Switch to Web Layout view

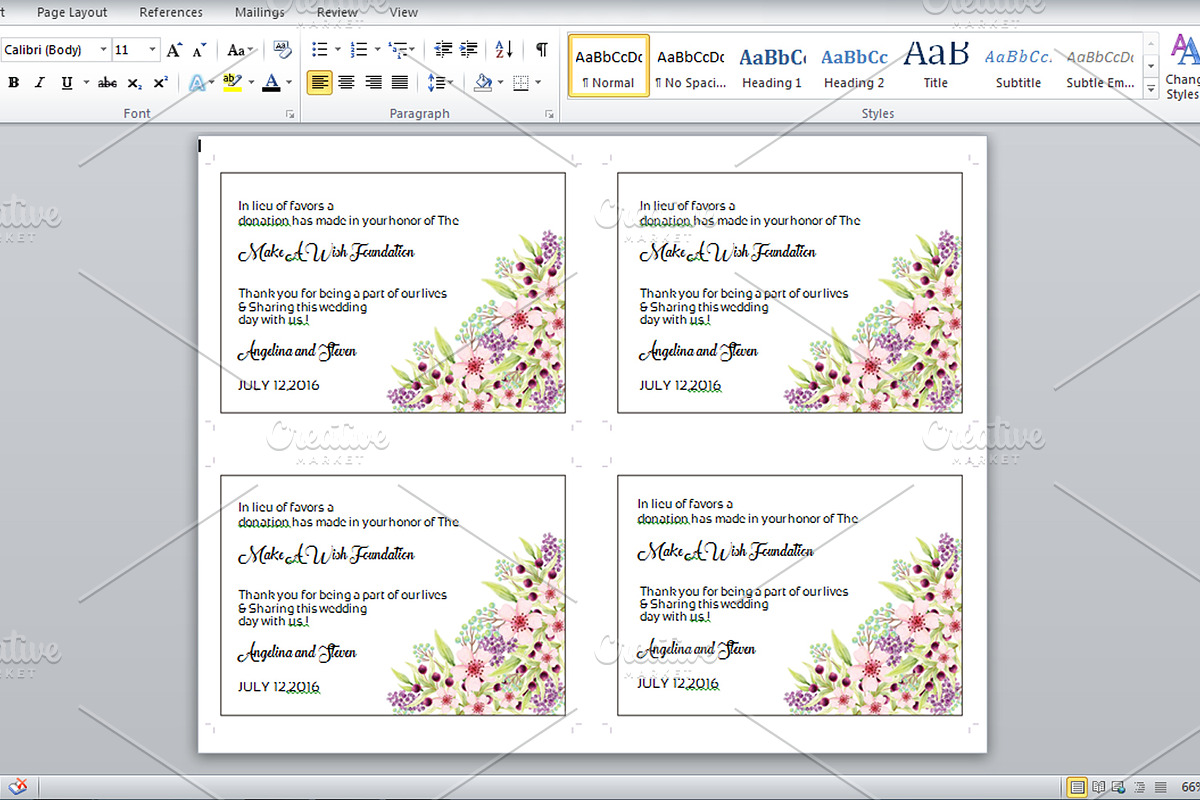pos(1119,787)
